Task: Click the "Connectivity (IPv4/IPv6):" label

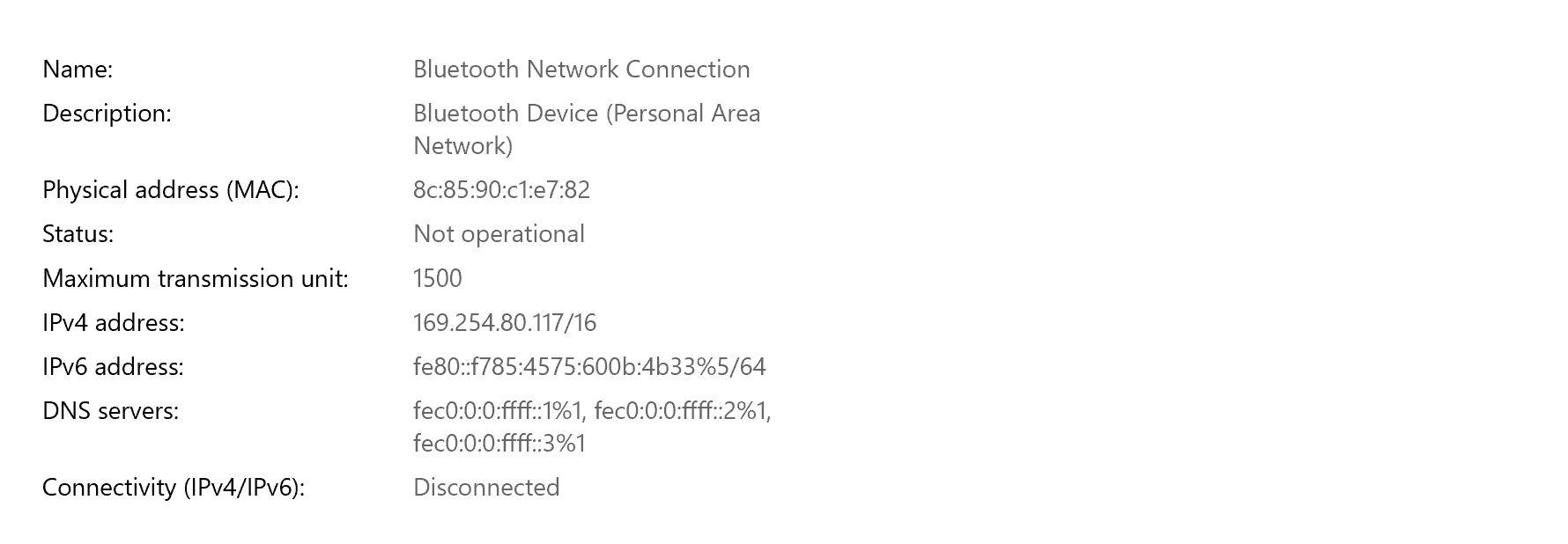Action: pos(174,488)
